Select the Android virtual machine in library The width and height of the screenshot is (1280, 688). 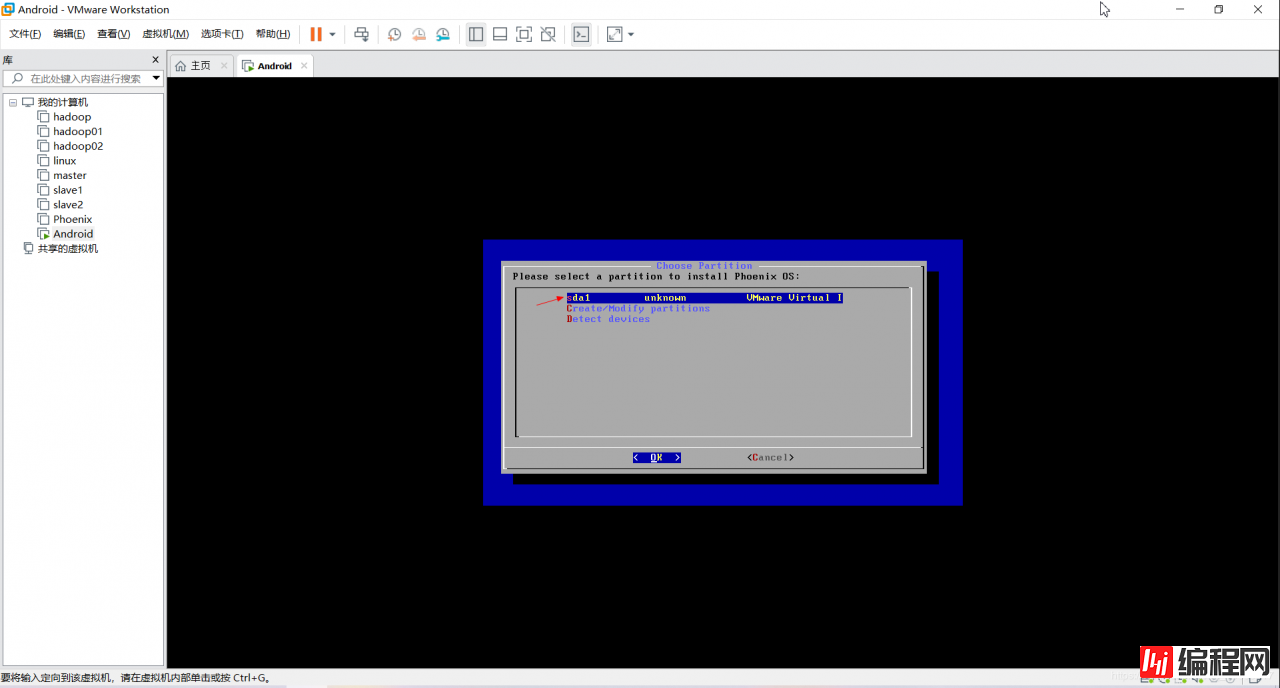(73, 234)
